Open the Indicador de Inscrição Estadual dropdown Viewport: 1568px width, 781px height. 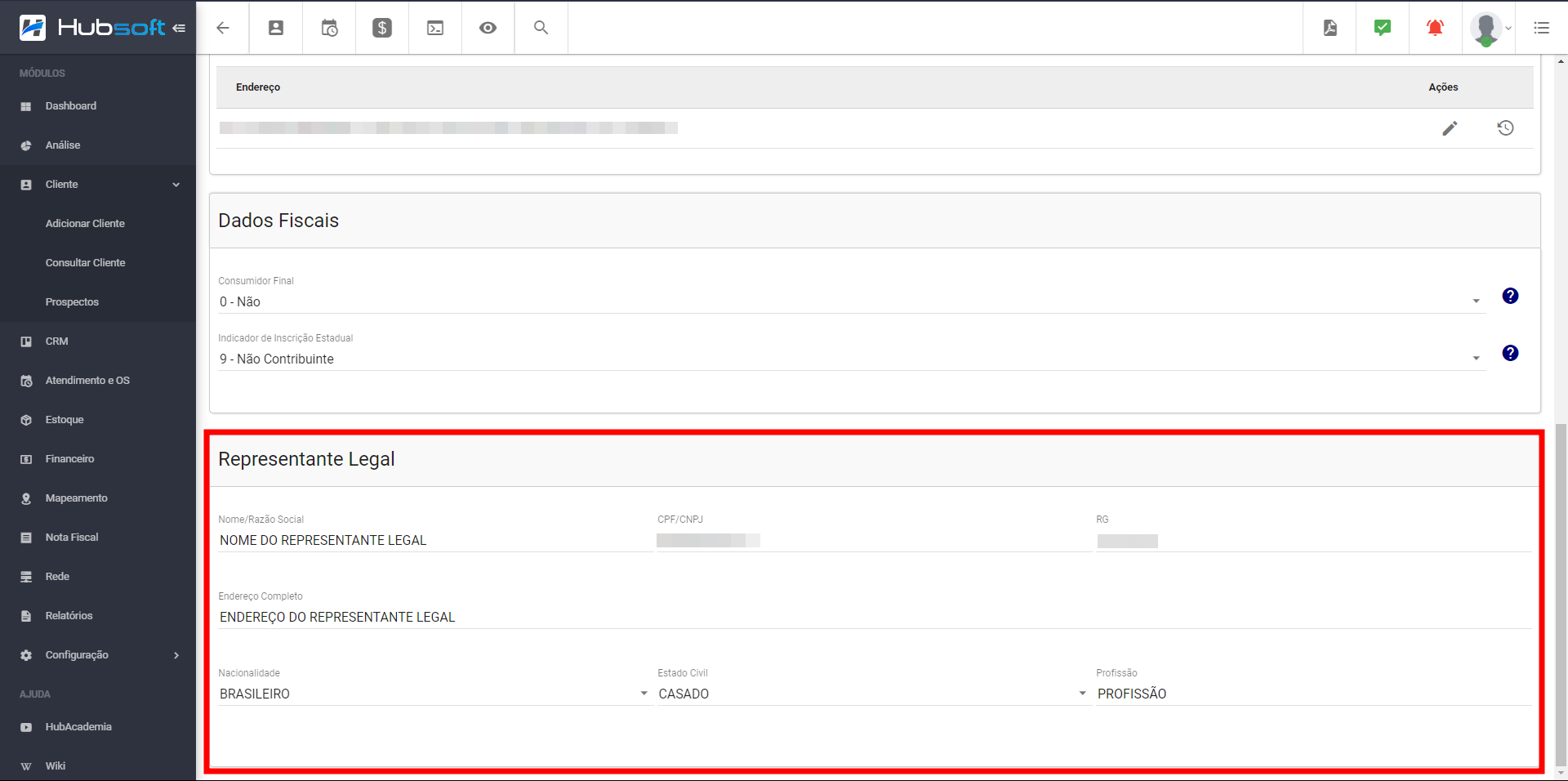click(x=849, y=359)
